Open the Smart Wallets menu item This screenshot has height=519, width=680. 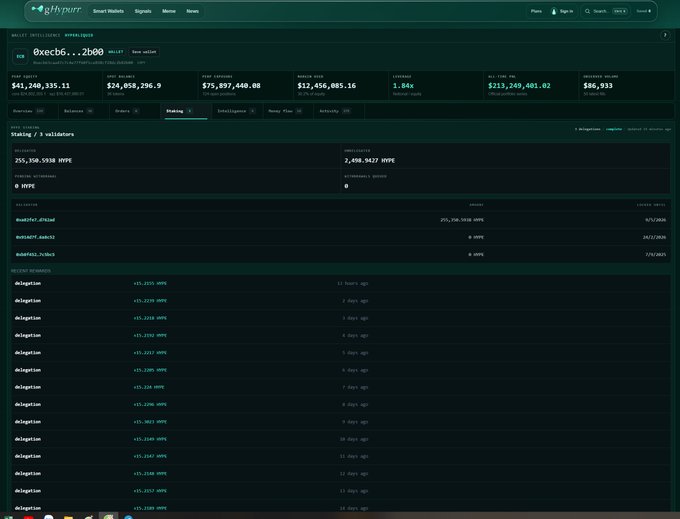[x=108, y=11]
